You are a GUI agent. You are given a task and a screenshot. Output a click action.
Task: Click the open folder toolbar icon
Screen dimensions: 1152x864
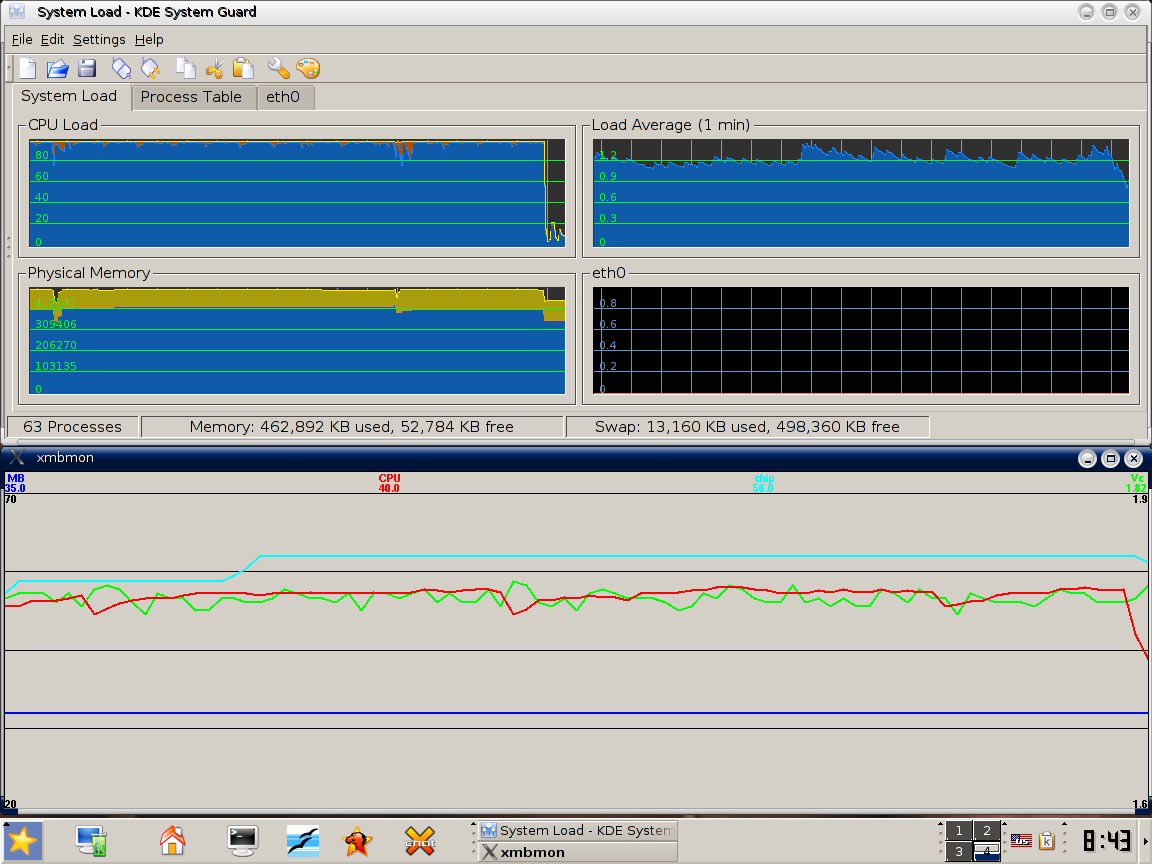(x=57, y=68)
